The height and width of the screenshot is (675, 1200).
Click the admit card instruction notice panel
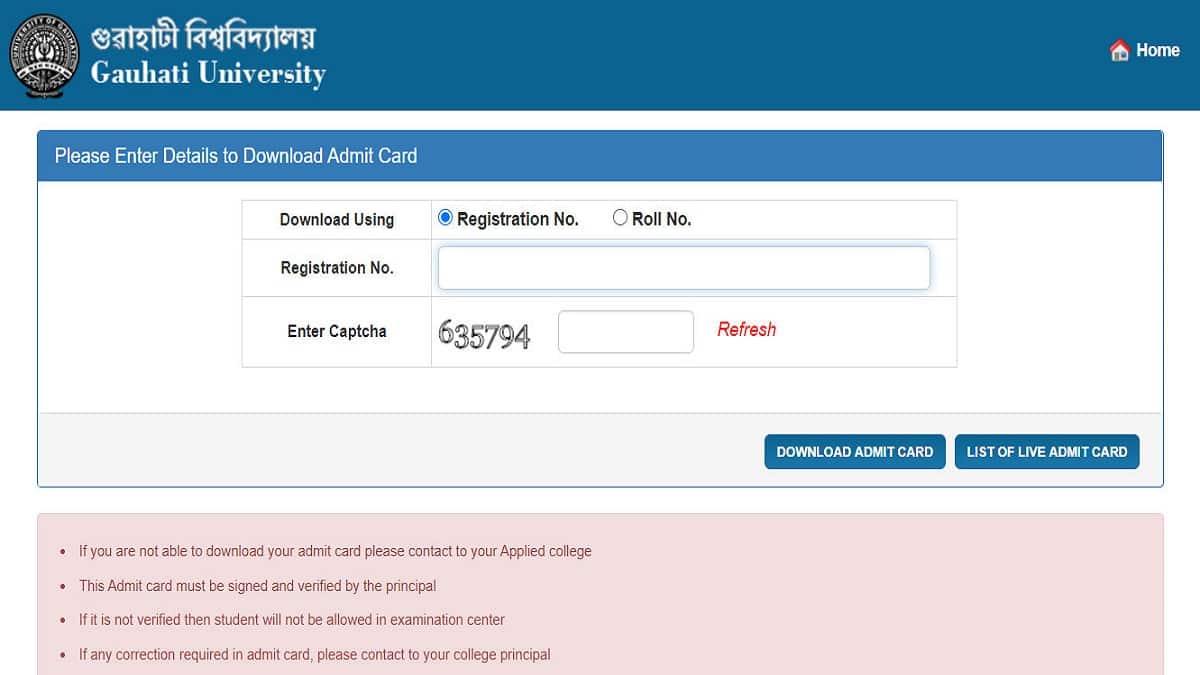600,600
